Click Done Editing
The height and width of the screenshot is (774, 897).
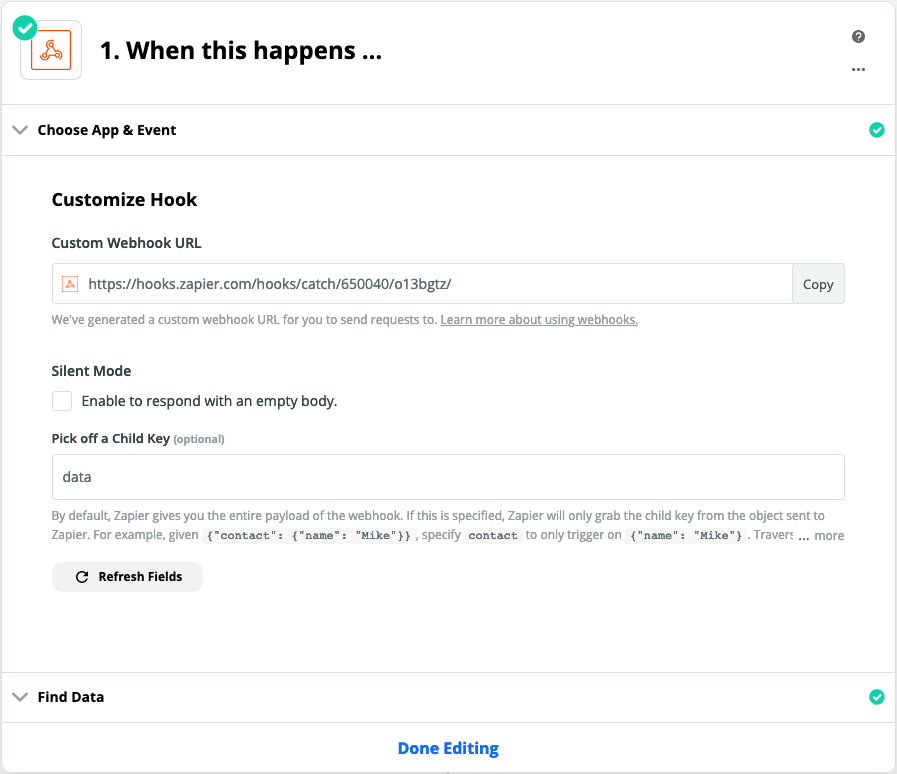tap(448, 748)
